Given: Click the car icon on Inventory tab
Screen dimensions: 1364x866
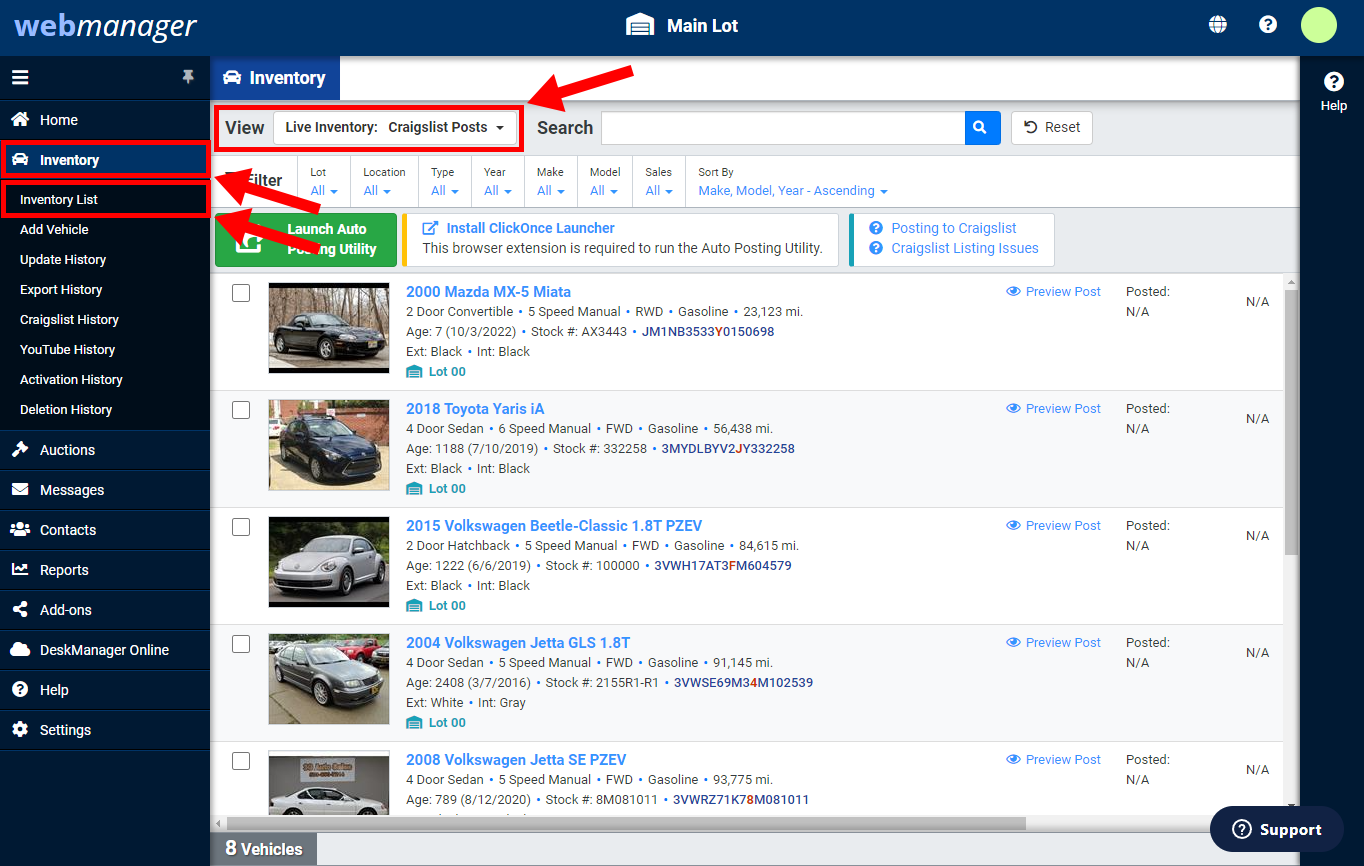Looking at the screenshot, I should pos(232,78).
